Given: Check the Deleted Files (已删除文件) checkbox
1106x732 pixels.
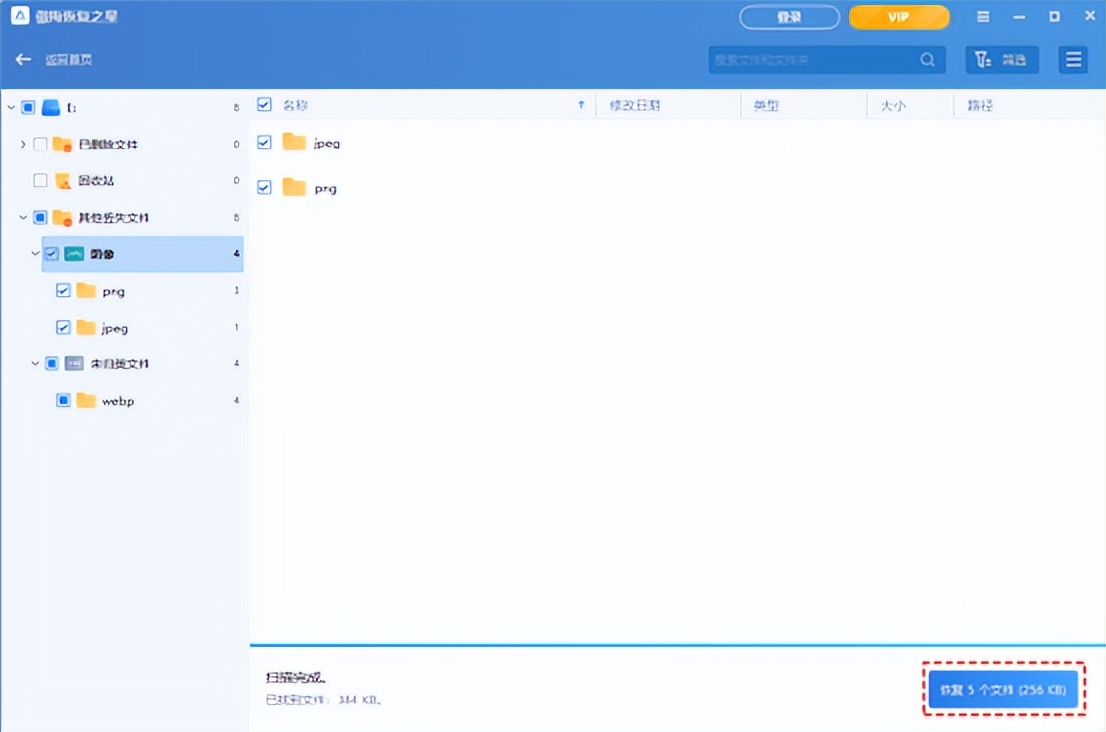Looking at the screenshot, I should click(40, 144).
